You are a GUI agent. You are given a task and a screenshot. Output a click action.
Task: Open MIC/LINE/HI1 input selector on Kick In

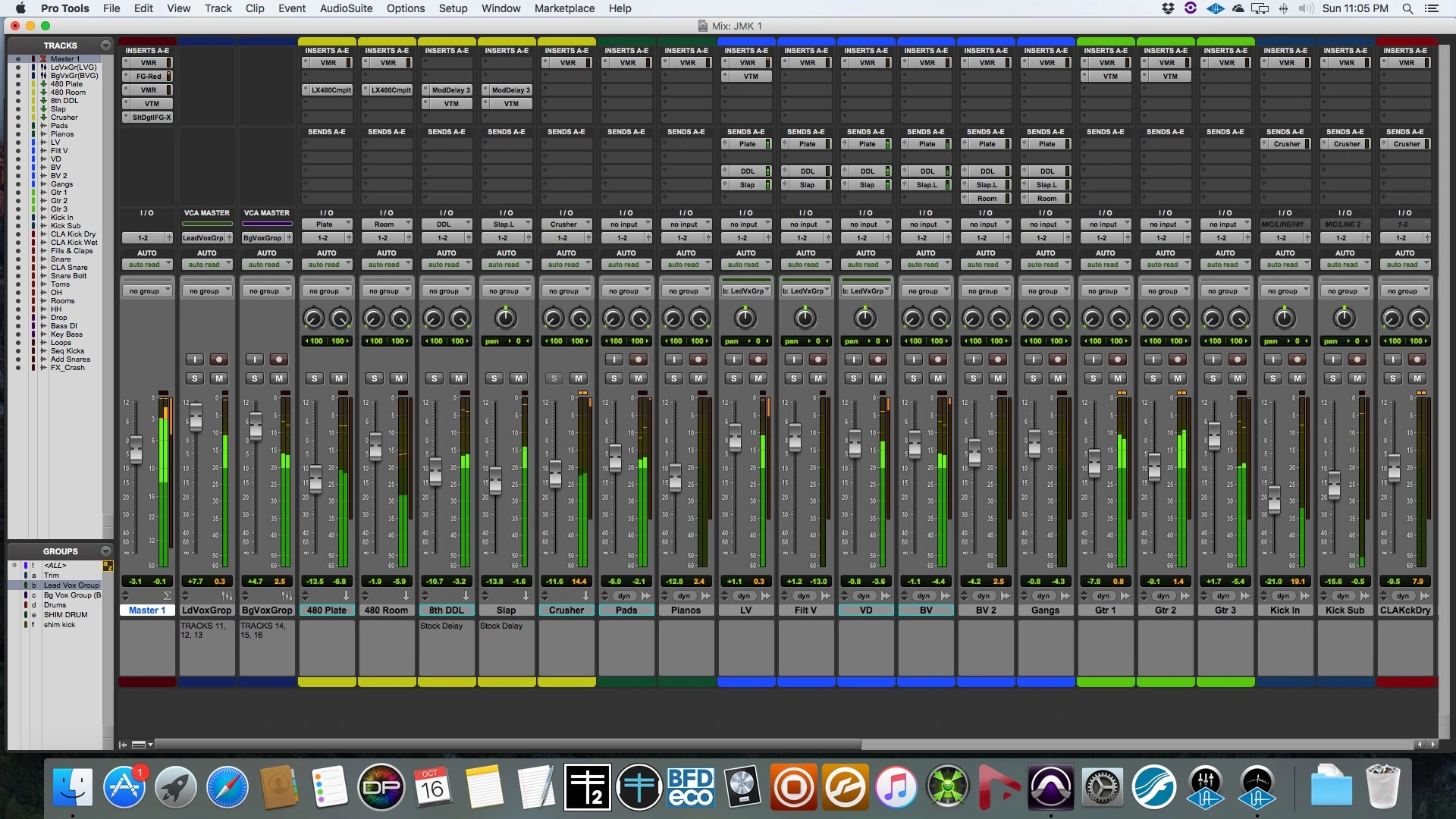coord(1285,224)
